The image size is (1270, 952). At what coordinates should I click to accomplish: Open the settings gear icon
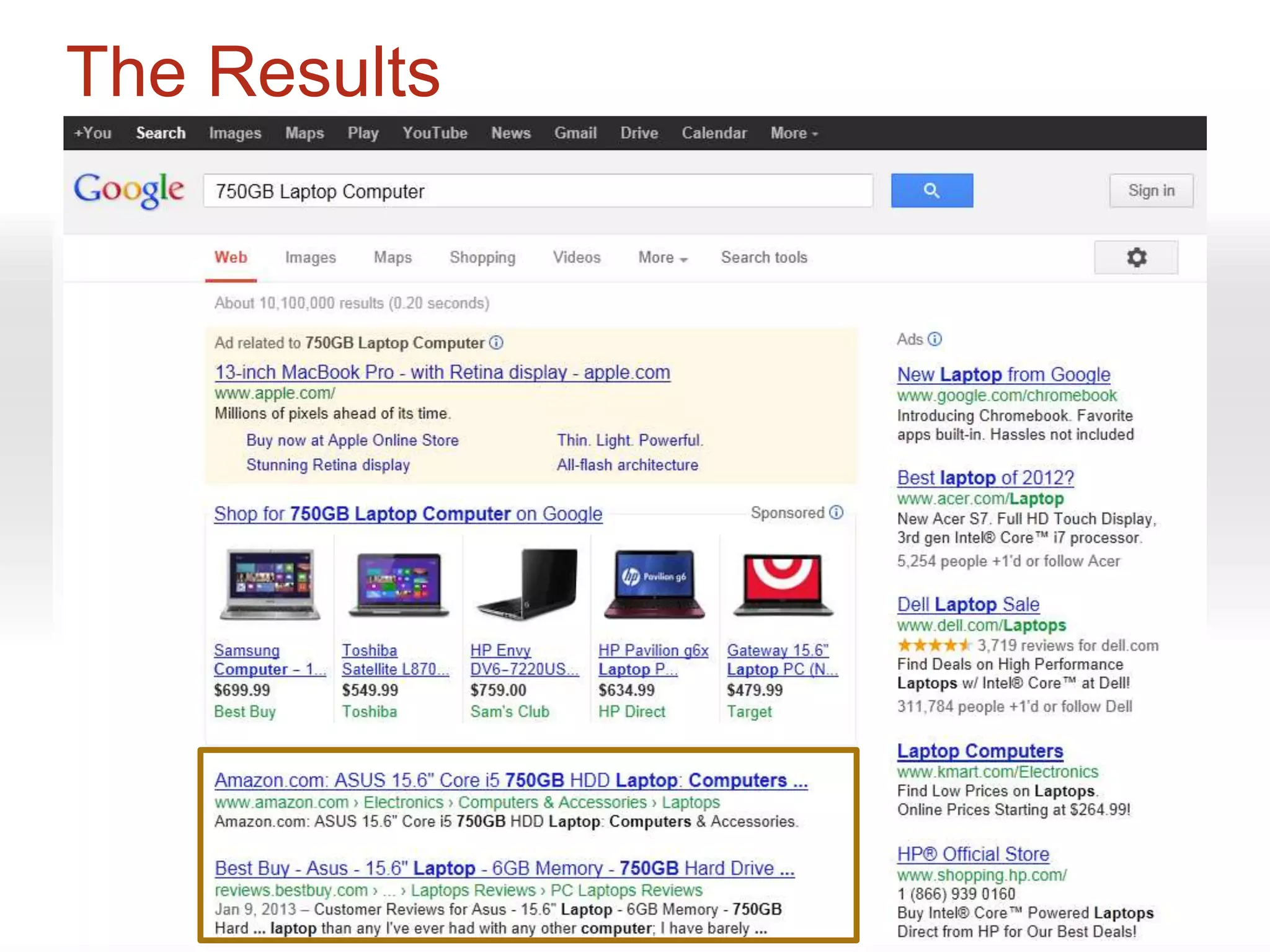(1135, 257)
